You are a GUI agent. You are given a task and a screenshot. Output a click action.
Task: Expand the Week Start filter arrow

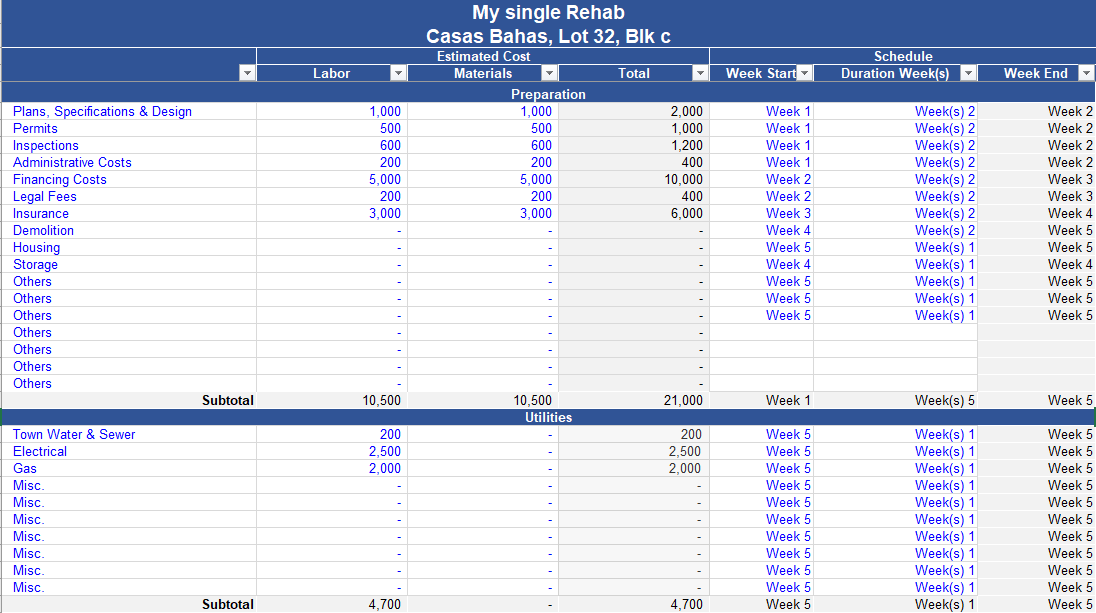(804, 73)
